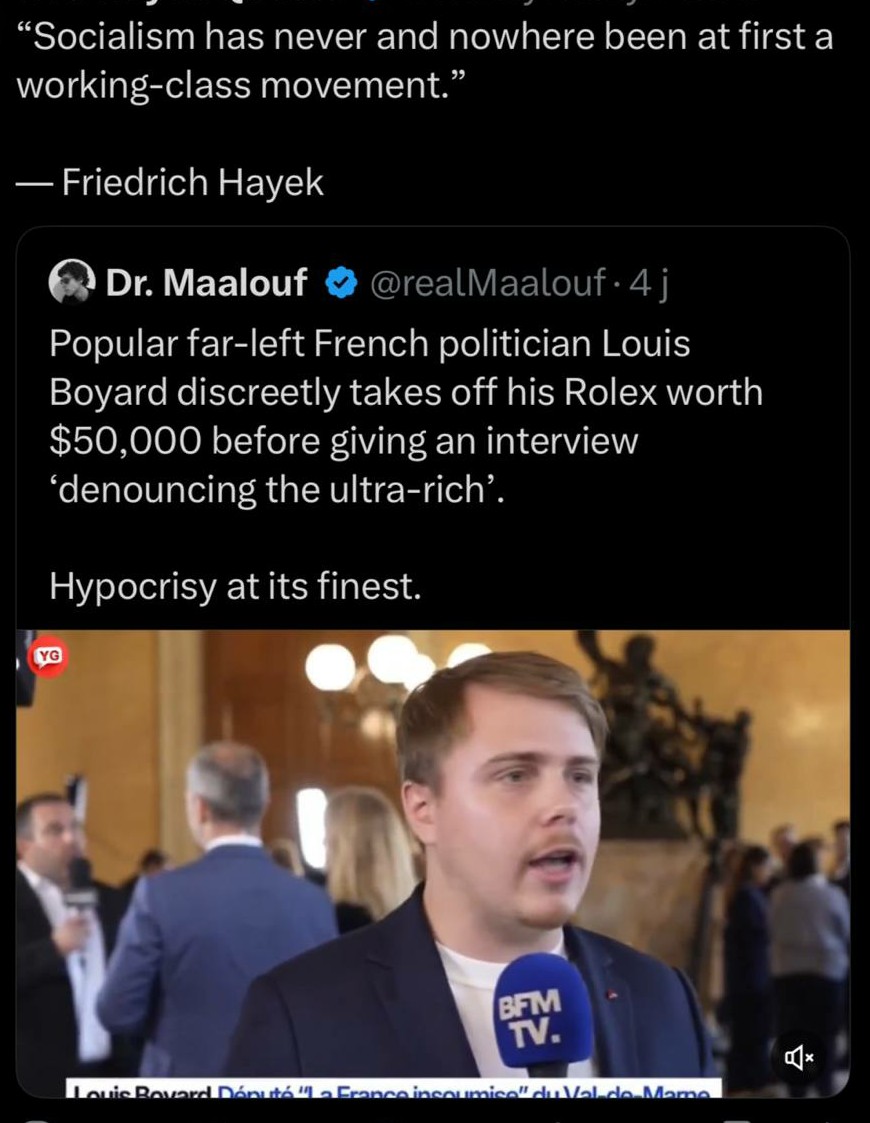Image resolution: width=870 pixels, height=1123 pixels.
Task: Click the "Hypocrisy at its finest." line
Action: (235, 587)
